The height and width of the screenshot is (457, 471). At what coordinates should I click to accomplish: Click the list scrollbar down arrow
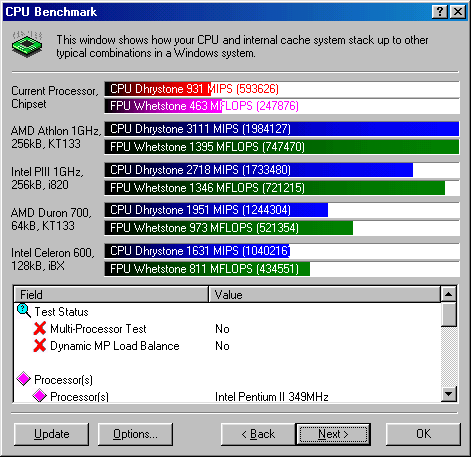pyautogui.click(x=449, y=394)
